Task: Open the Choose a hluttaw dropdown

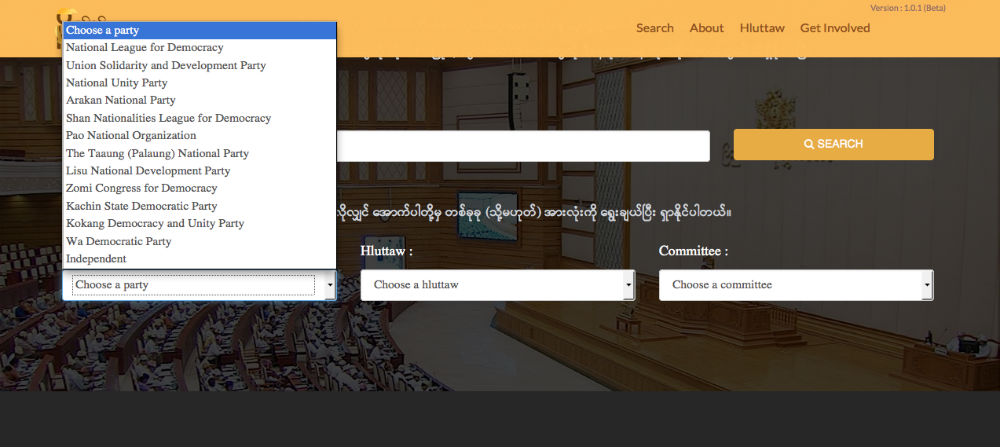Action: [x=497, y=285]
